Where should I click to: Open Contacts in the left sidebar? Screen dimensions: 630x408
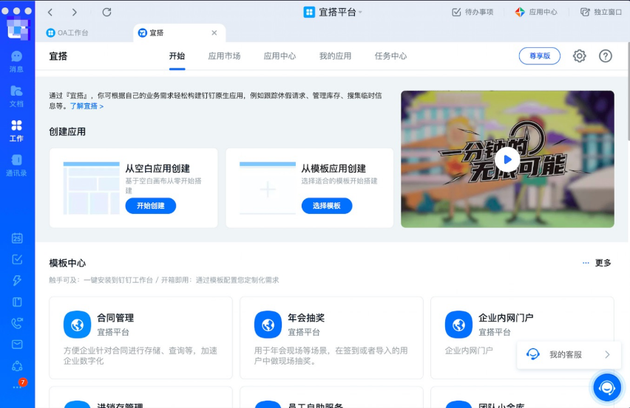pos(16,165)
